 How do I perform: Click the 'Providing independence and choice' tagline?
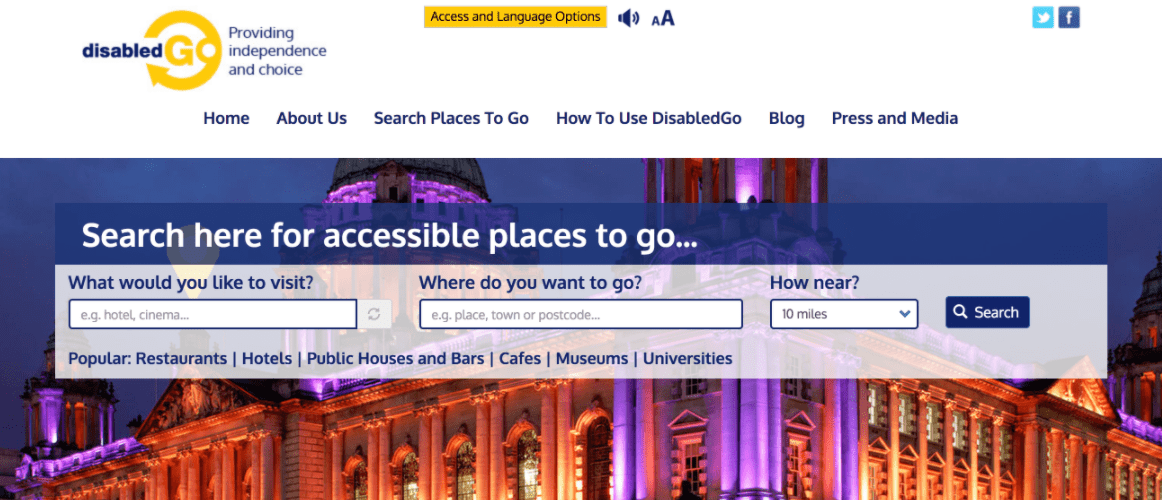coord(277,51)
